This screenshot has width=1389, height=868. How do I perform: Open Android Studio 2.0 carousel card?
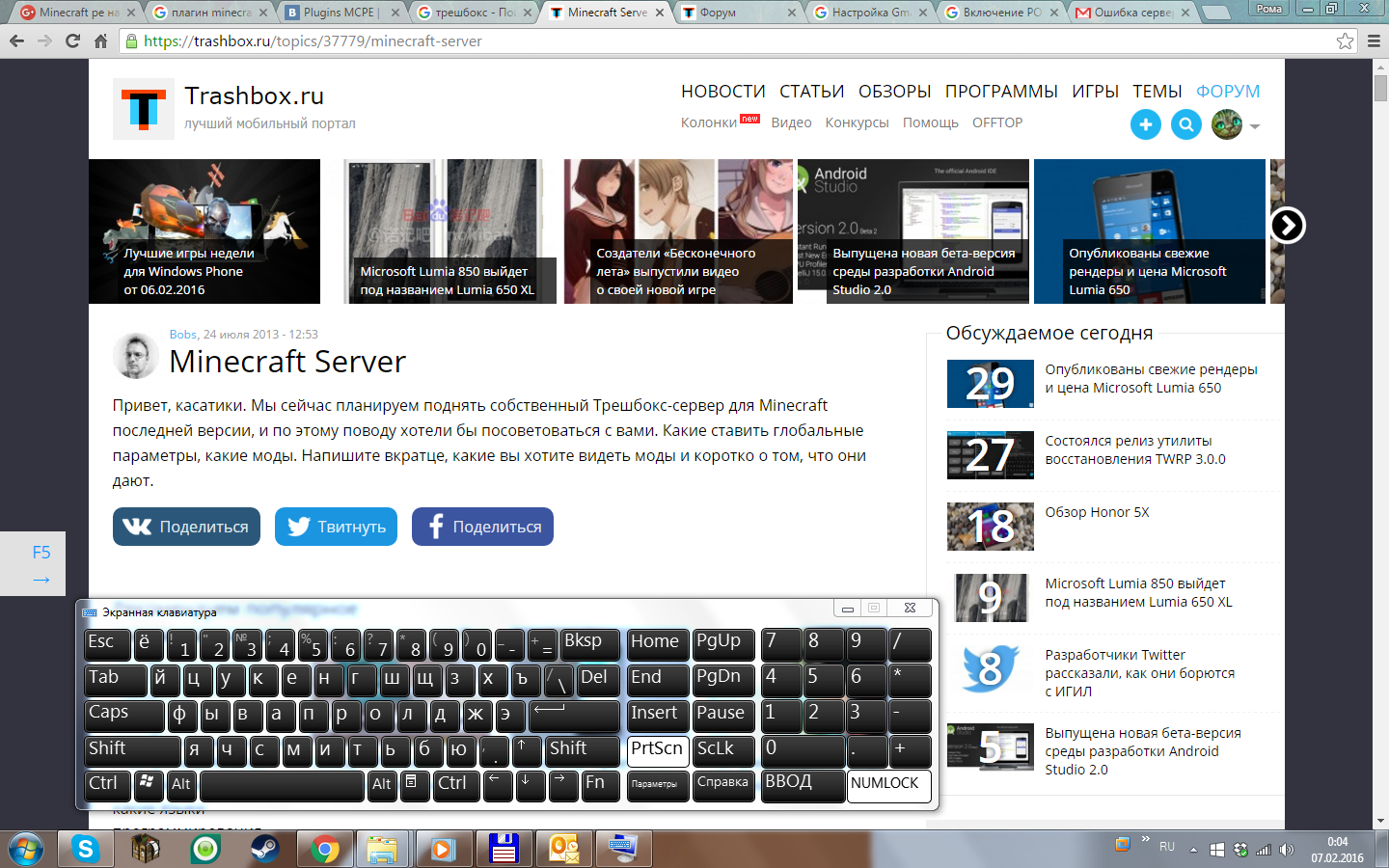(913, 231)
